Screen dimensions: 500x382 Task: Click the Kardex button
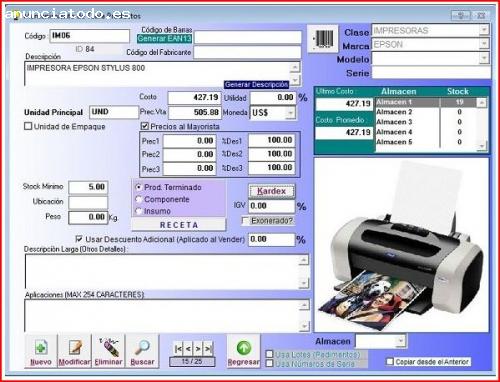pos(272,191)
